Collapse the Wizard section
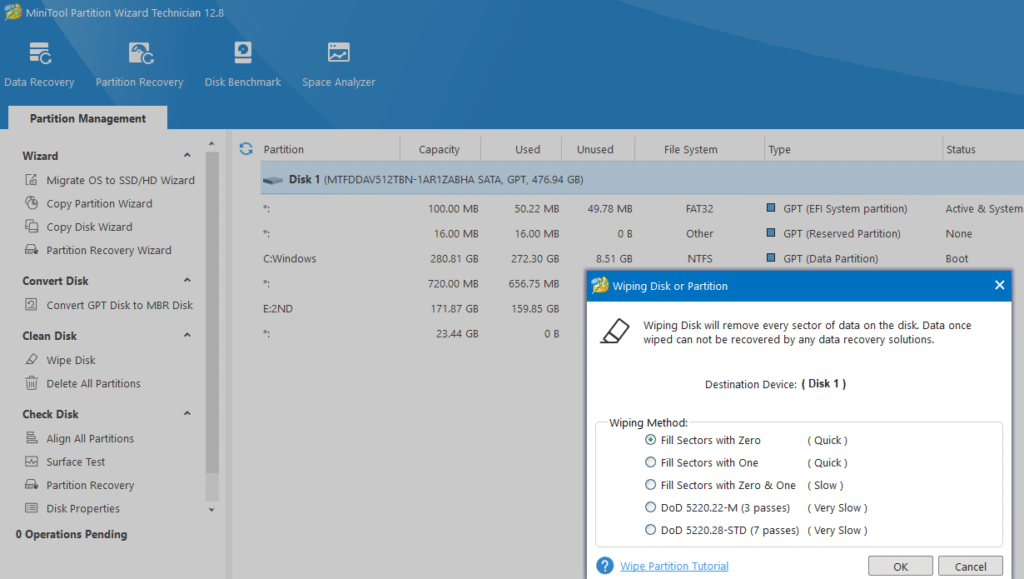 tap(187, 155)
